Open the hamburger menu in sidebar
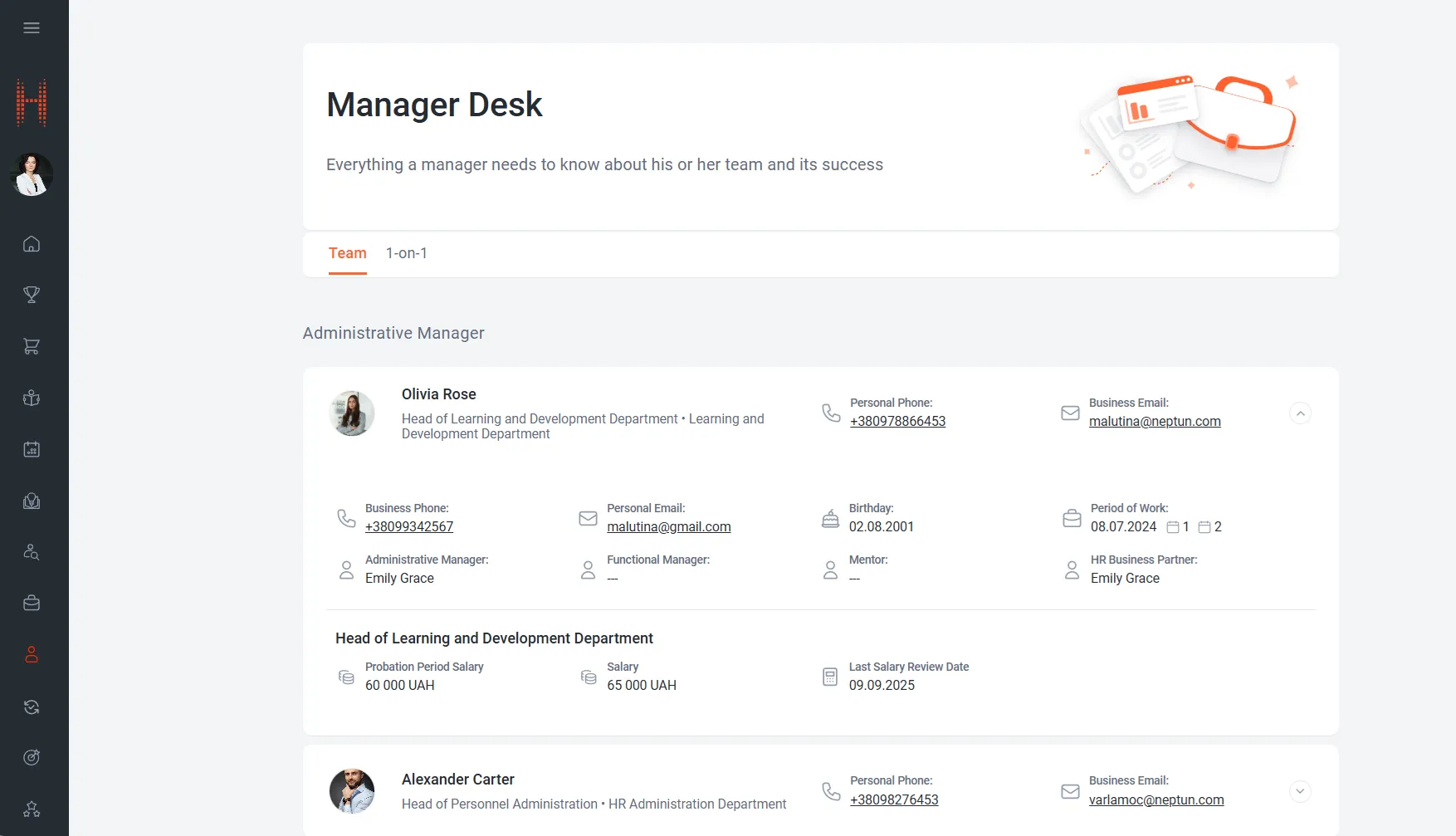Screen dimensions: 1456x836 tap(32, 28)
